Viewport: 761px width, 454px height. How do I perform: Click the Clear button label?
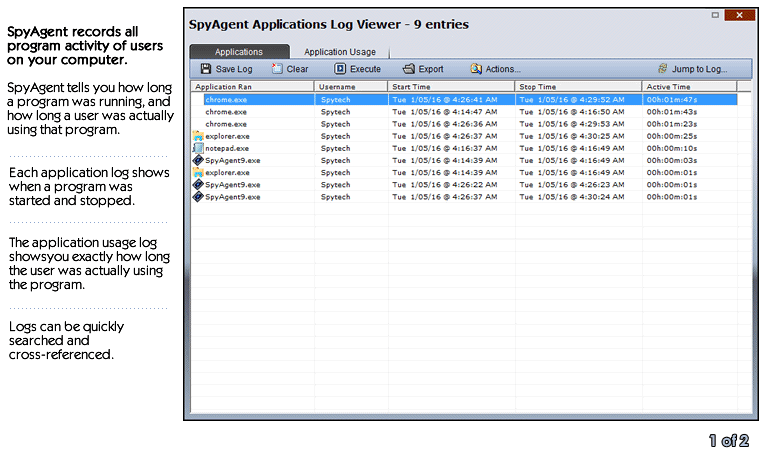(297, 69)
